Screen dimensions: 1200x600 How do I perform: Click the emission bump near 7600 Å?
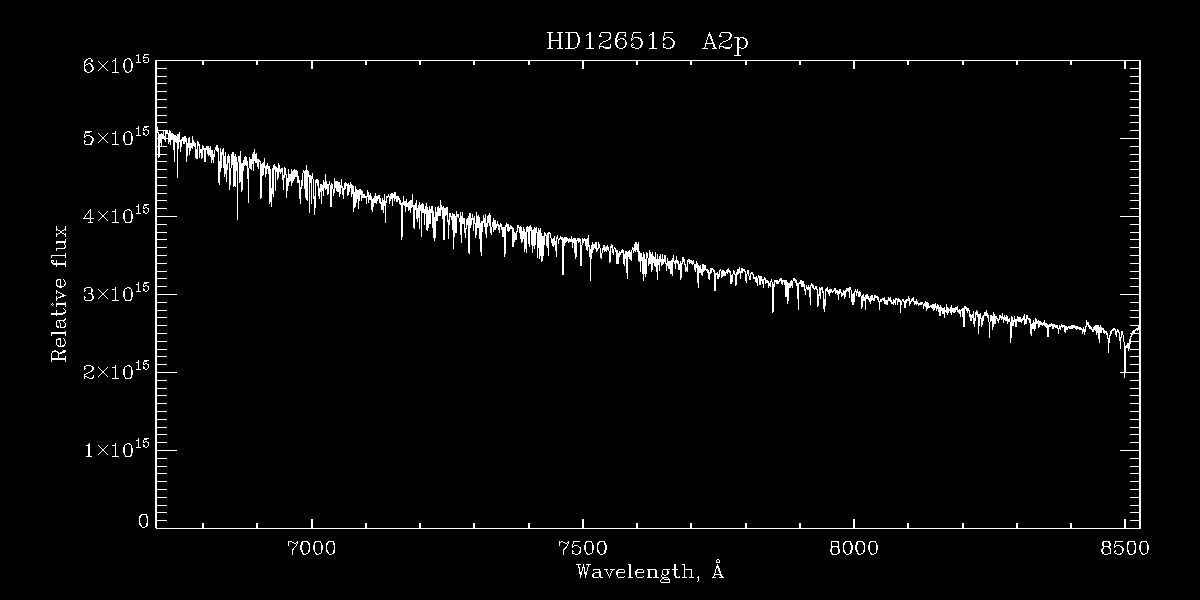(636, 245)
